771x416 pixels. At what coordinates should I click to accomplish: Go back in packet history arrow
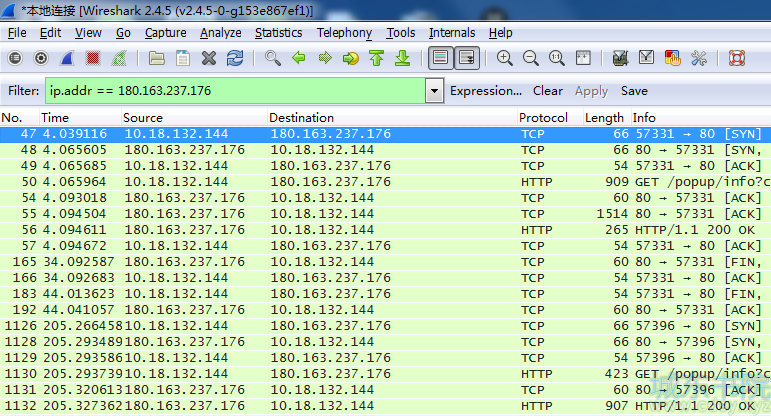pos(298,59)
